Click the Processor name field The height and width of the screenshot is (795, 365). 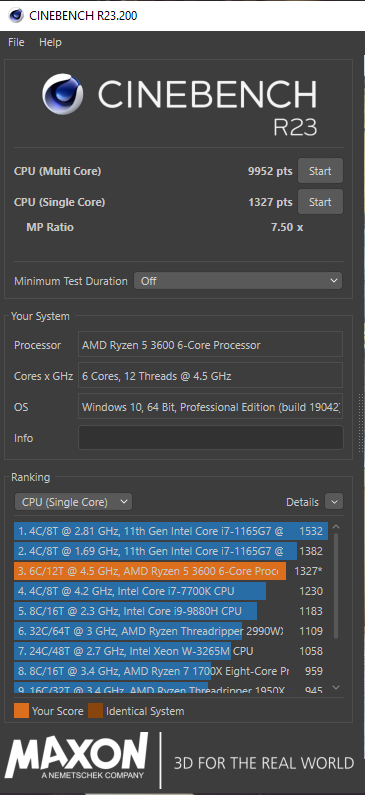[x=210, y=345]
